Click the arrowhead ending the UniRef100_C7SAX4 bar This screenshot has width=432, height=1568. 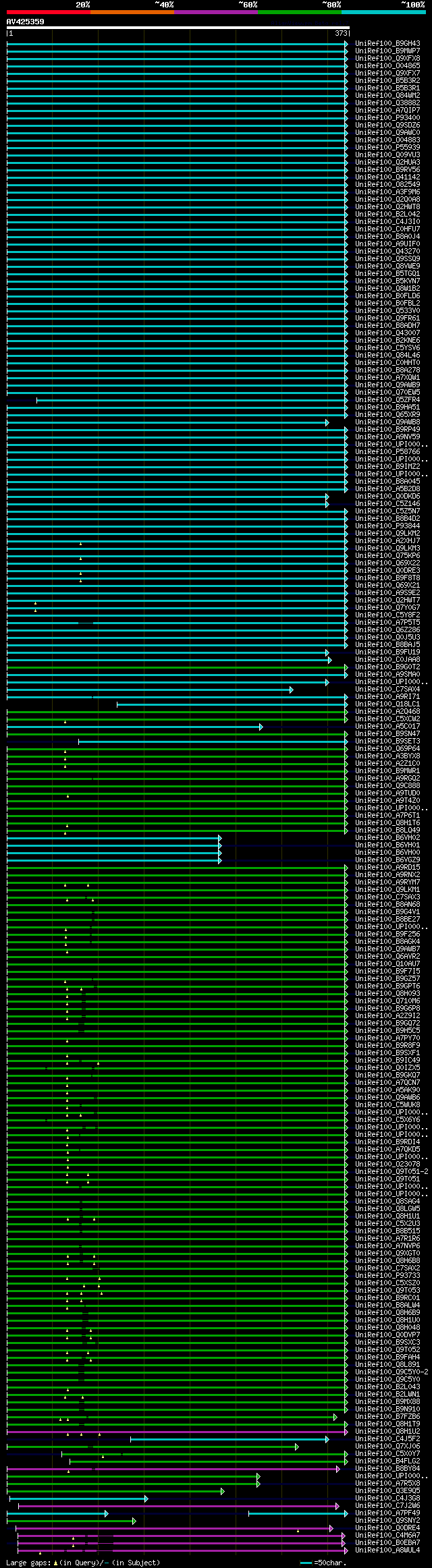point(292,690)
